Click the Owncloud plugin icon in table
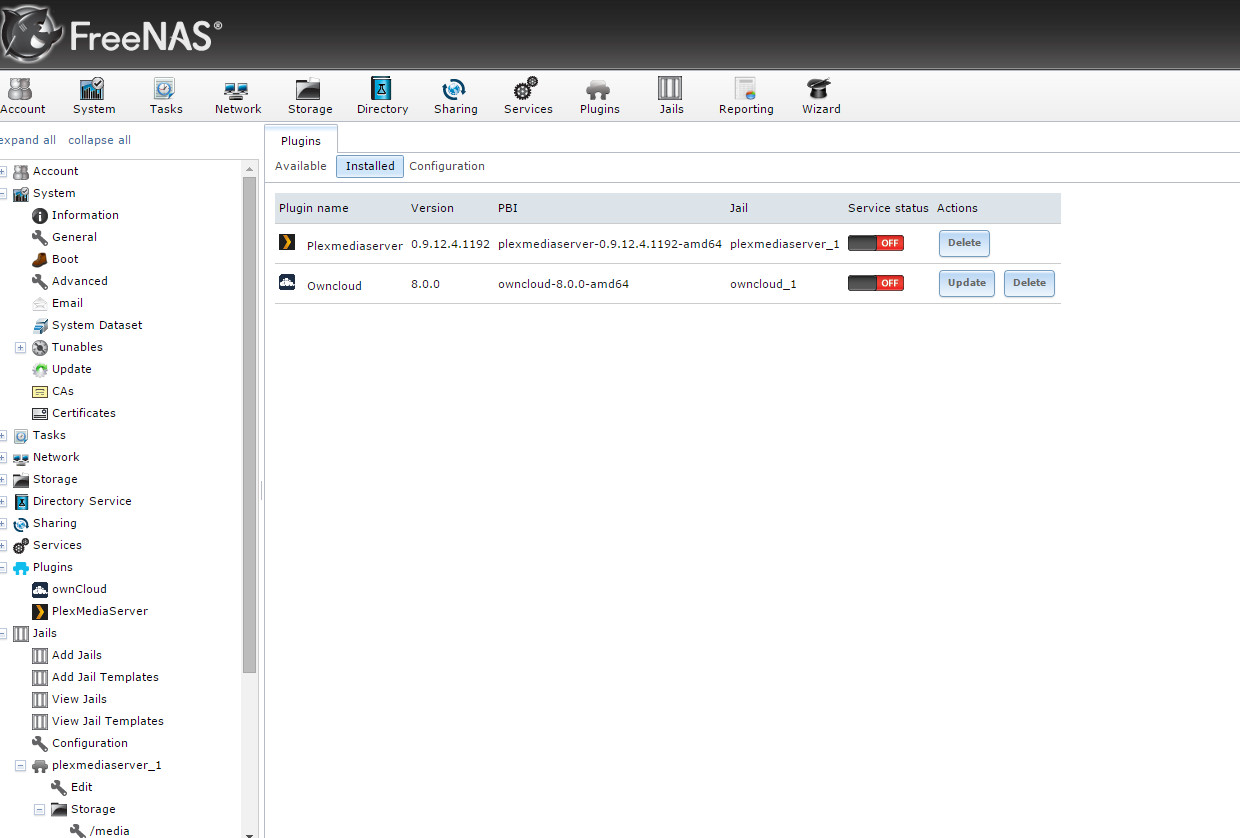 287,283
